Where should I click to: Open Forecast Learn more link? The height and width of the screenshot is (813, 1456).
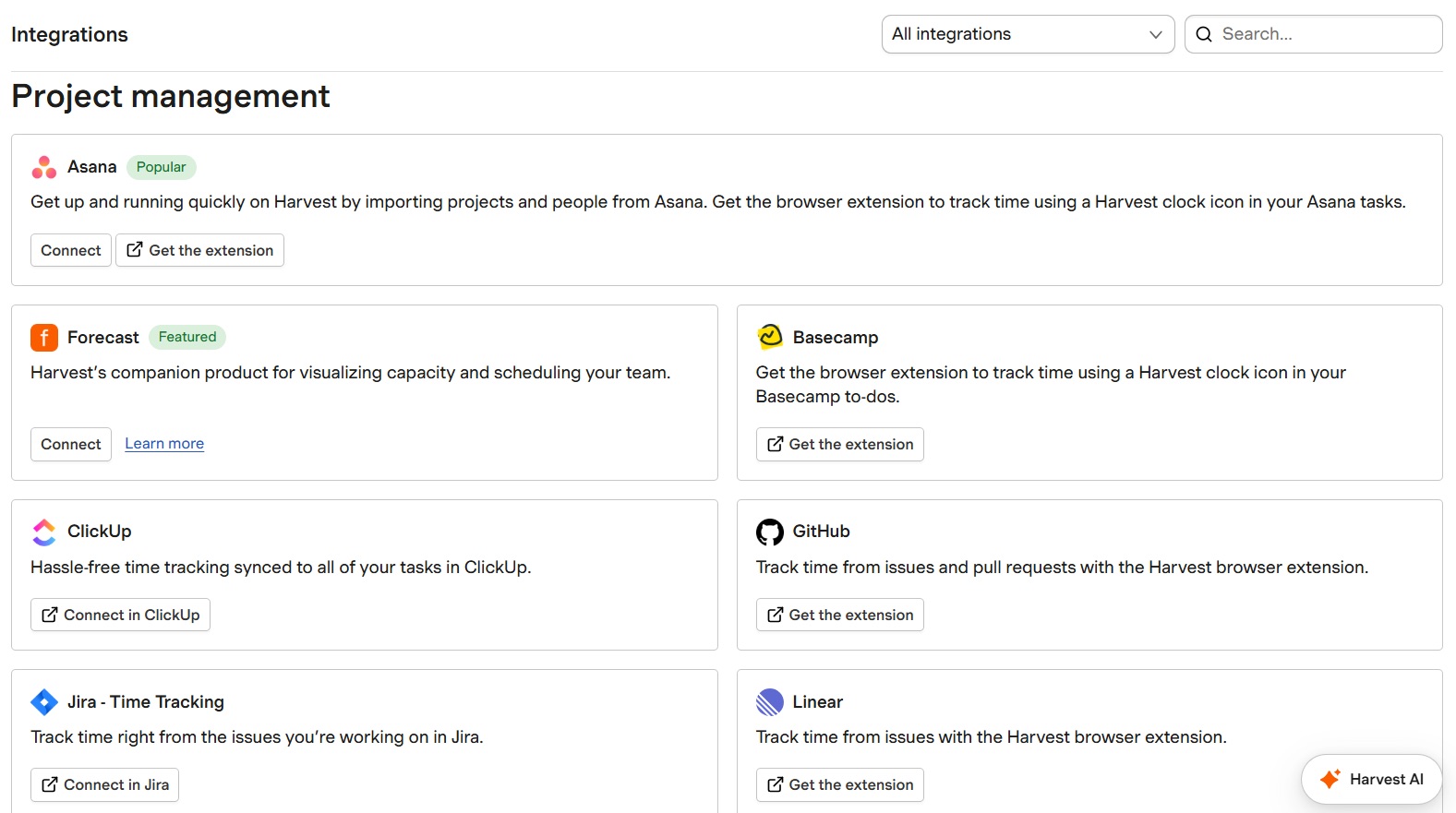(x=164, y=444)
